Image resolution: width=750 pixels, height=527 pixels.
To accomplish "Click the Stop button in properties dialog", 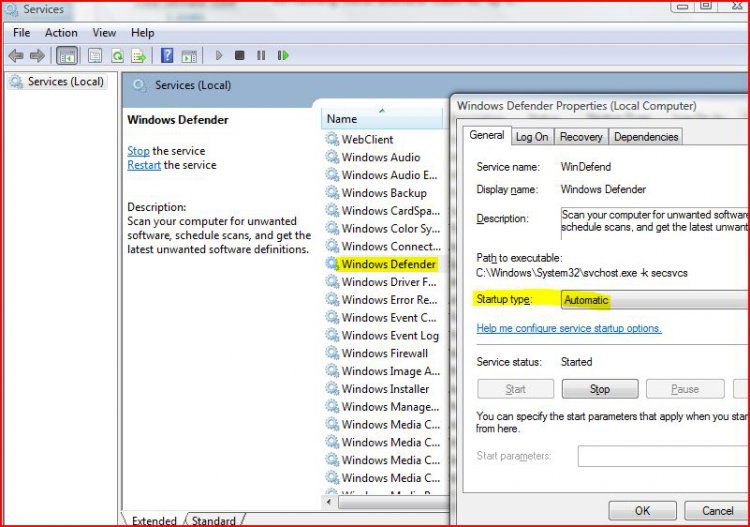I will click(600, 389).
